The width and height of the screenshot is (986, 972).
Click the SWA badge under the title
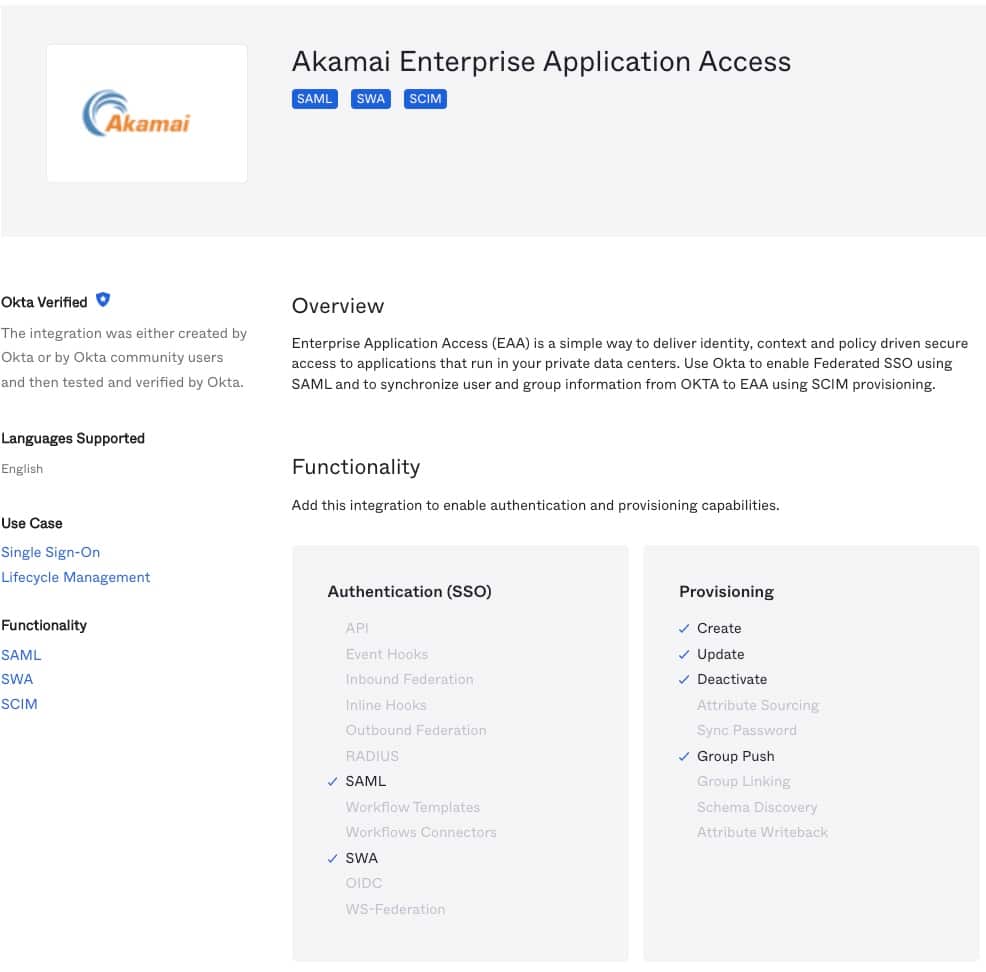[x=370, y=99]
